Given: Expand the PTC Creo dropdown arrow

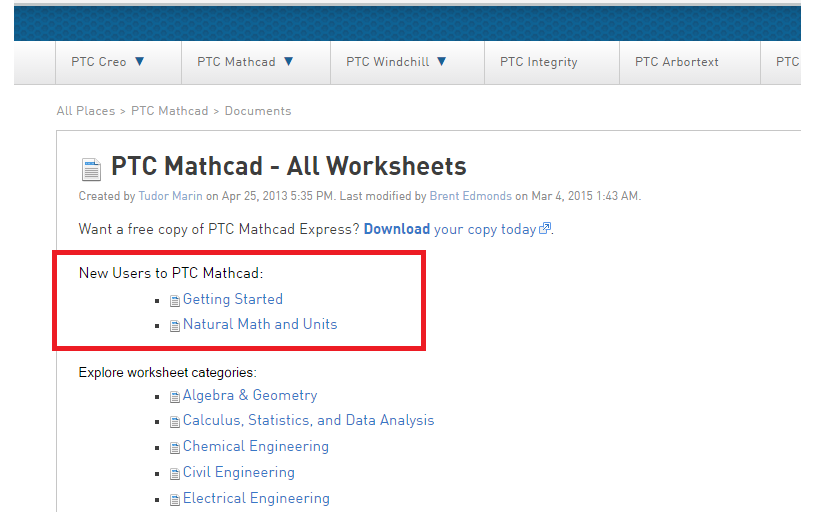Looking at the screenshot, I should [x=140, y=62].
